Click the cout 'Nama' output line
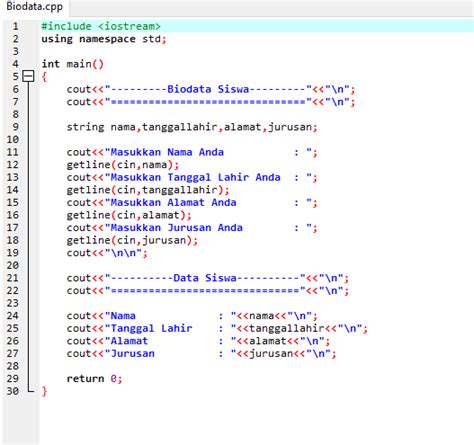Viewport: 474px width, 445px height. point(192,316)
